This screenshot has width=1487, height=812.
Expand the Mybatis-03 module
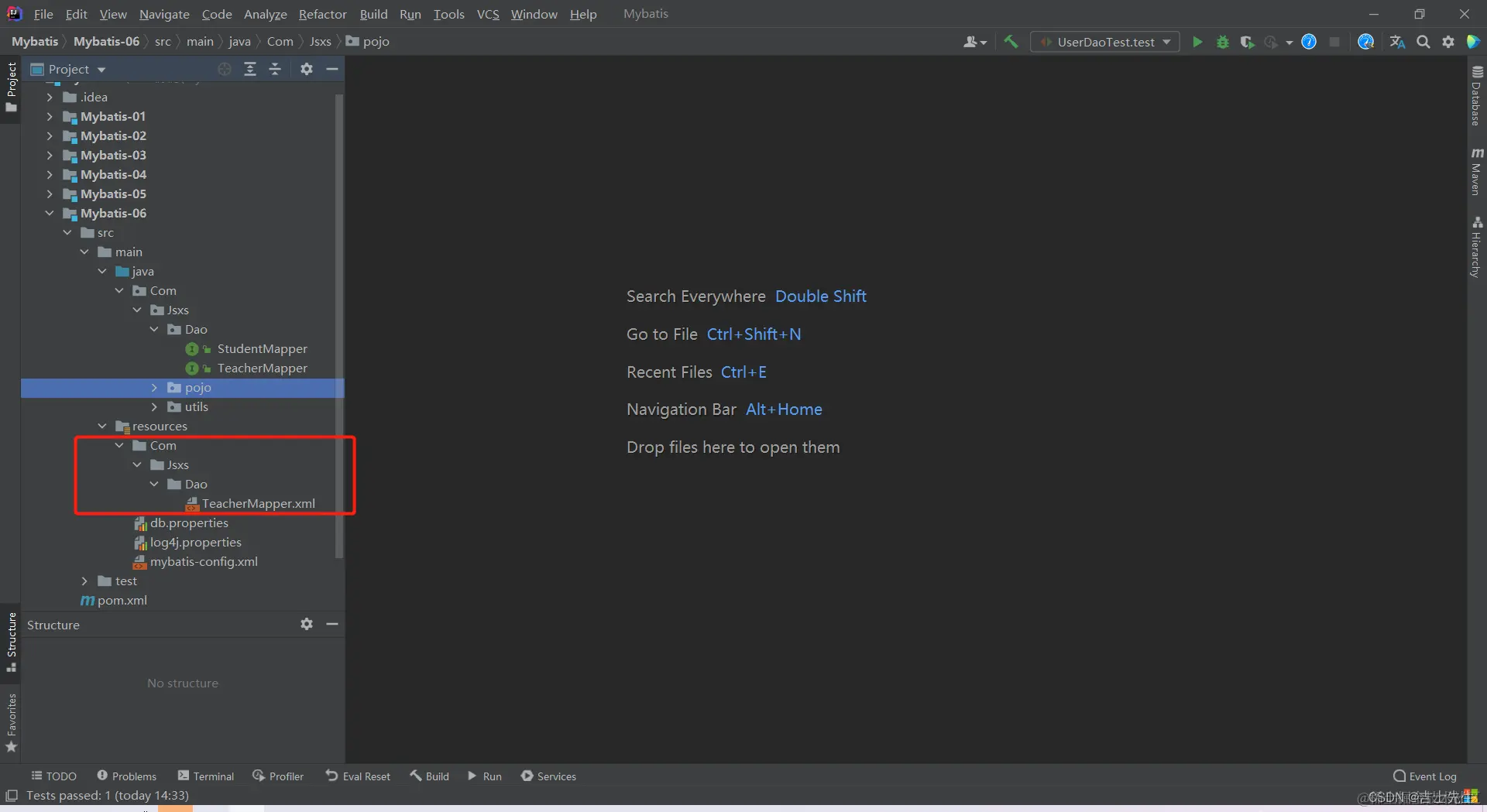[x=50, y=155]
